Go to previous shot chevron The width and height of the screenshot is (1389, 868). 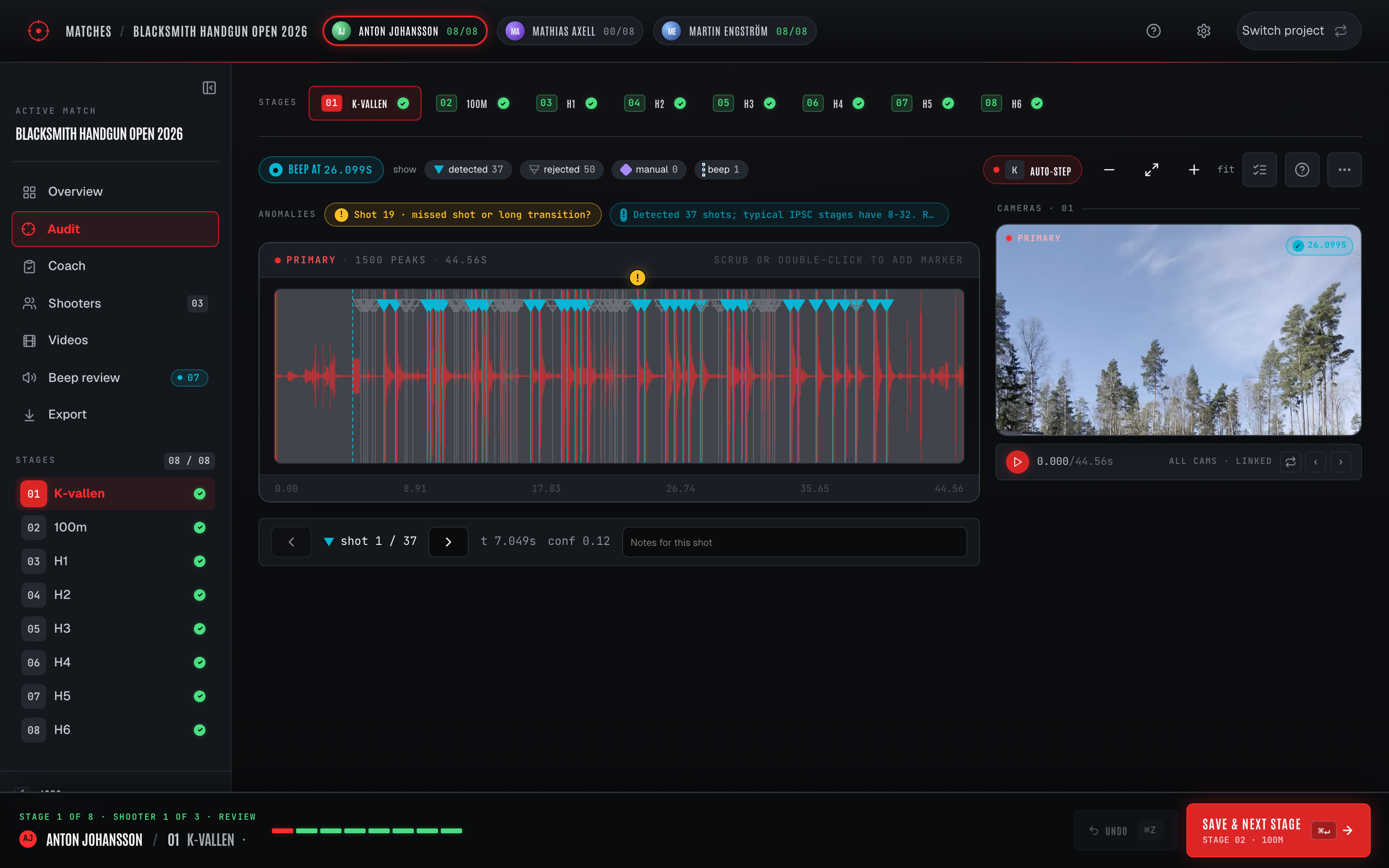291,542
